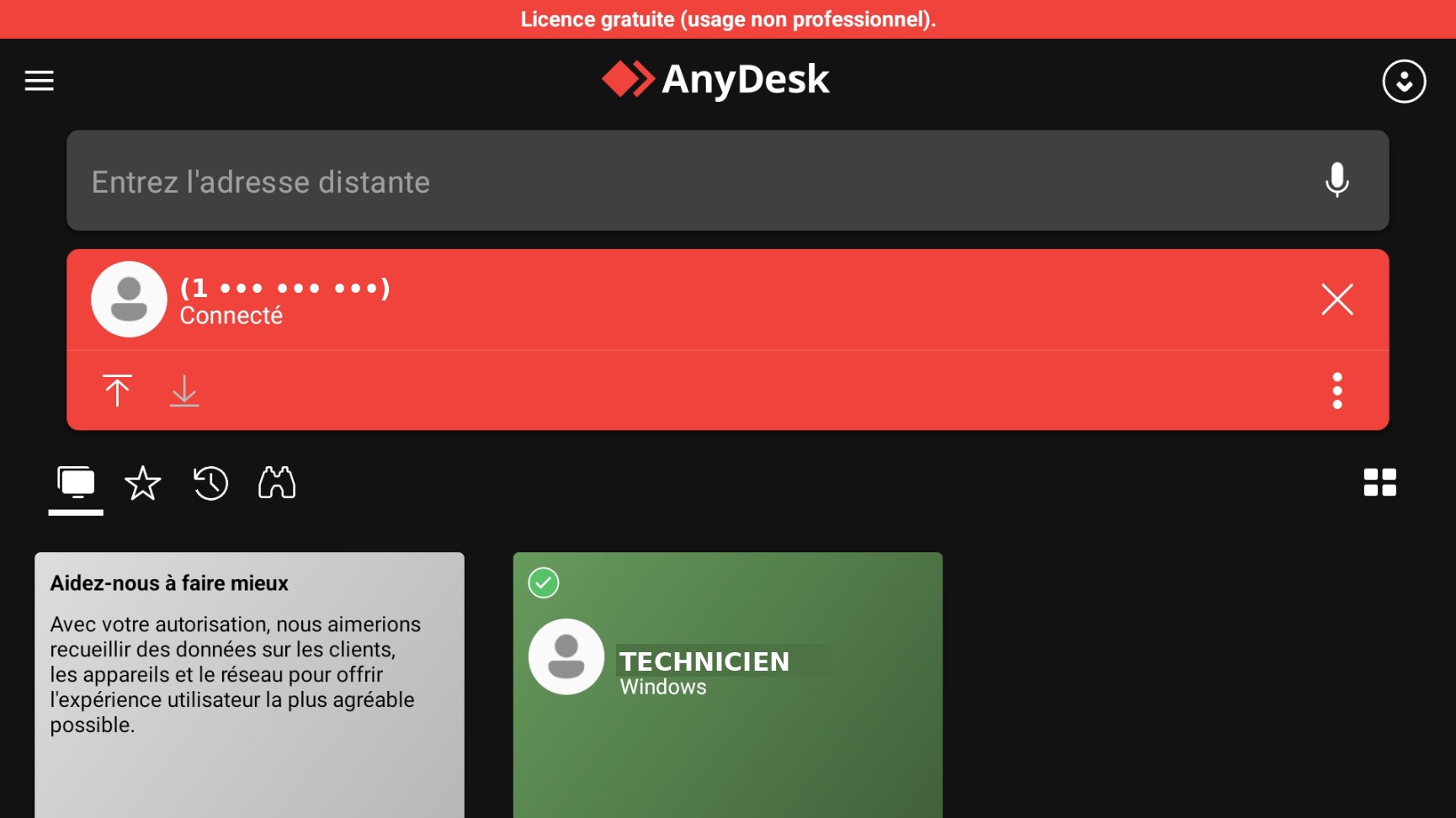Click the green online checkmark on TECHNICIEN
This screenshot has height=818, width=1456.
[x=543, y=582]
